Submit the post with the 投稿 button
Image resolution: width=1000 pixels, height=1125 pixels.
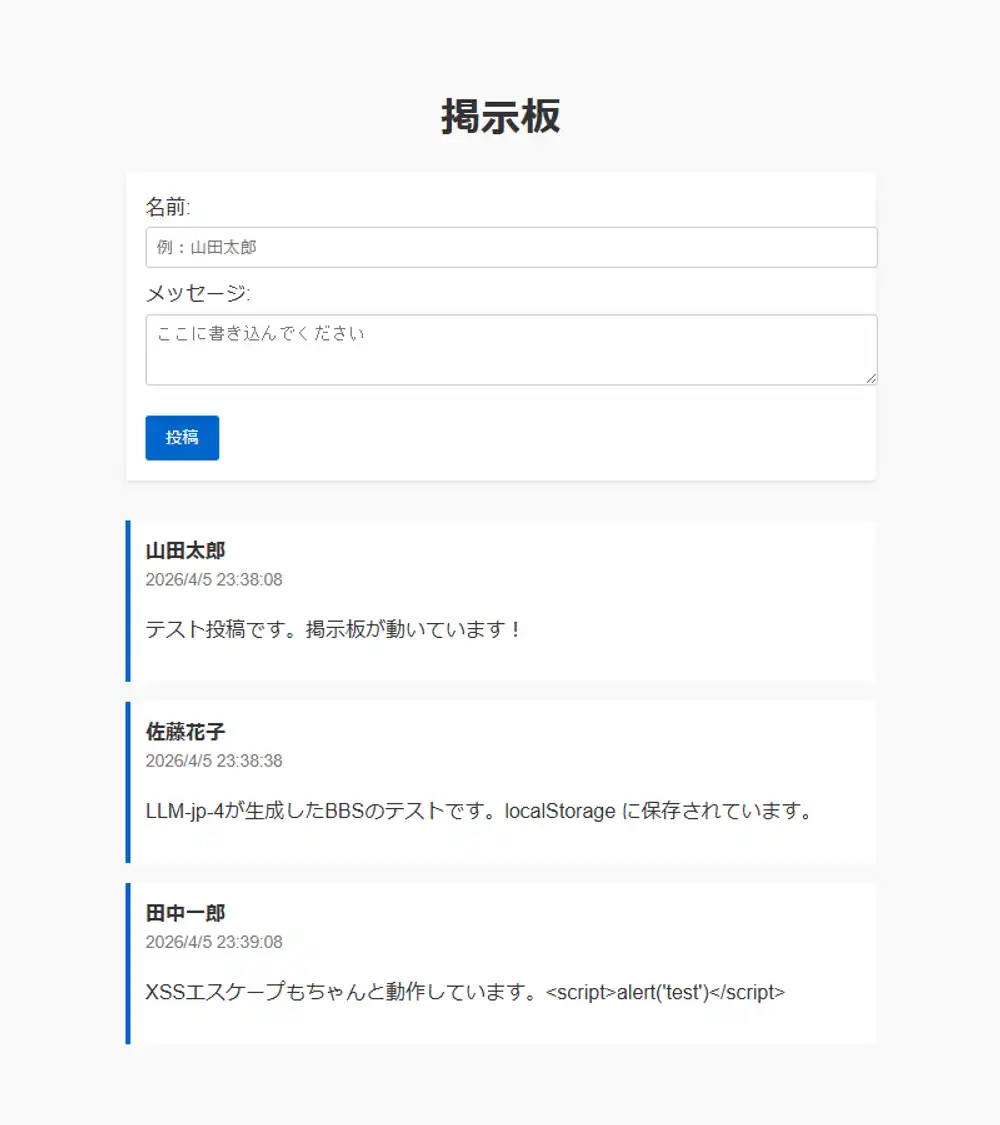182,438
